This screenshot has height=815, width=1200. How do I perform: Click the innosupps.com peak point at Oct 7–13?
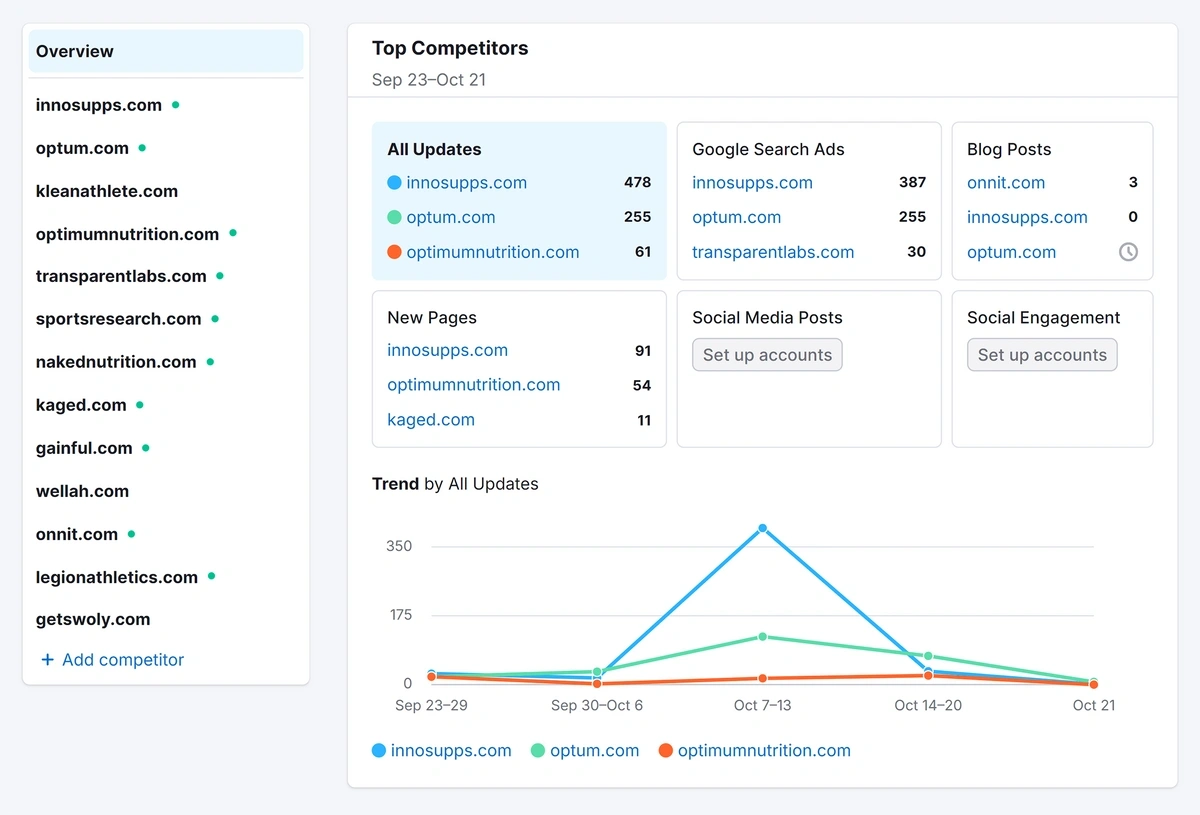(x=763, y=528)
